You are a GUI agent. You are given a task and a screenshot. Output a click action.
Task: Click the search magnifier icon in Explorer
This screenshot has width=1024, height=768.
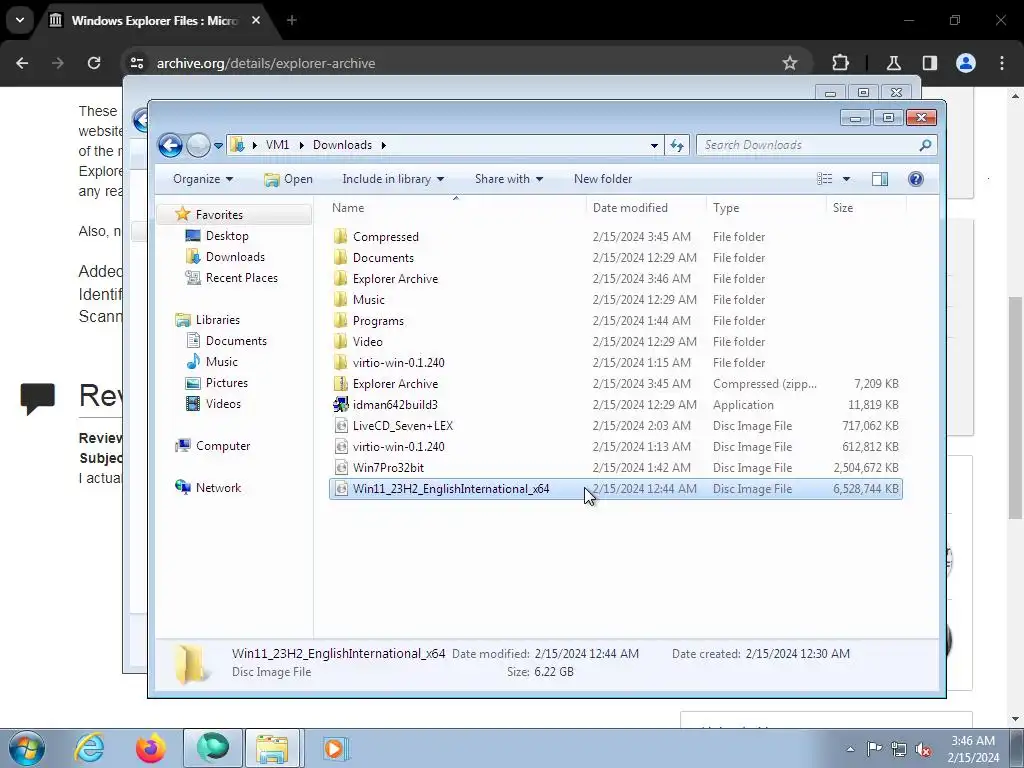tap(925, 145)
